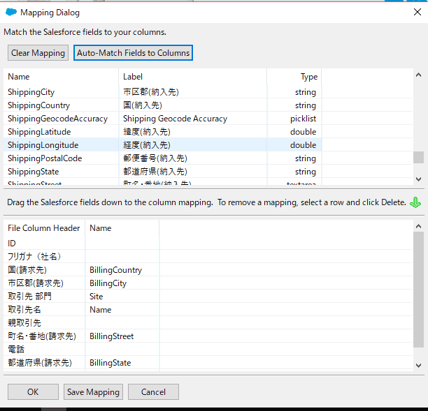This screenshot has height=411, width=428.
Task: Click up arrow of column mapping scrollbar
Action: (x=418, y=227)
